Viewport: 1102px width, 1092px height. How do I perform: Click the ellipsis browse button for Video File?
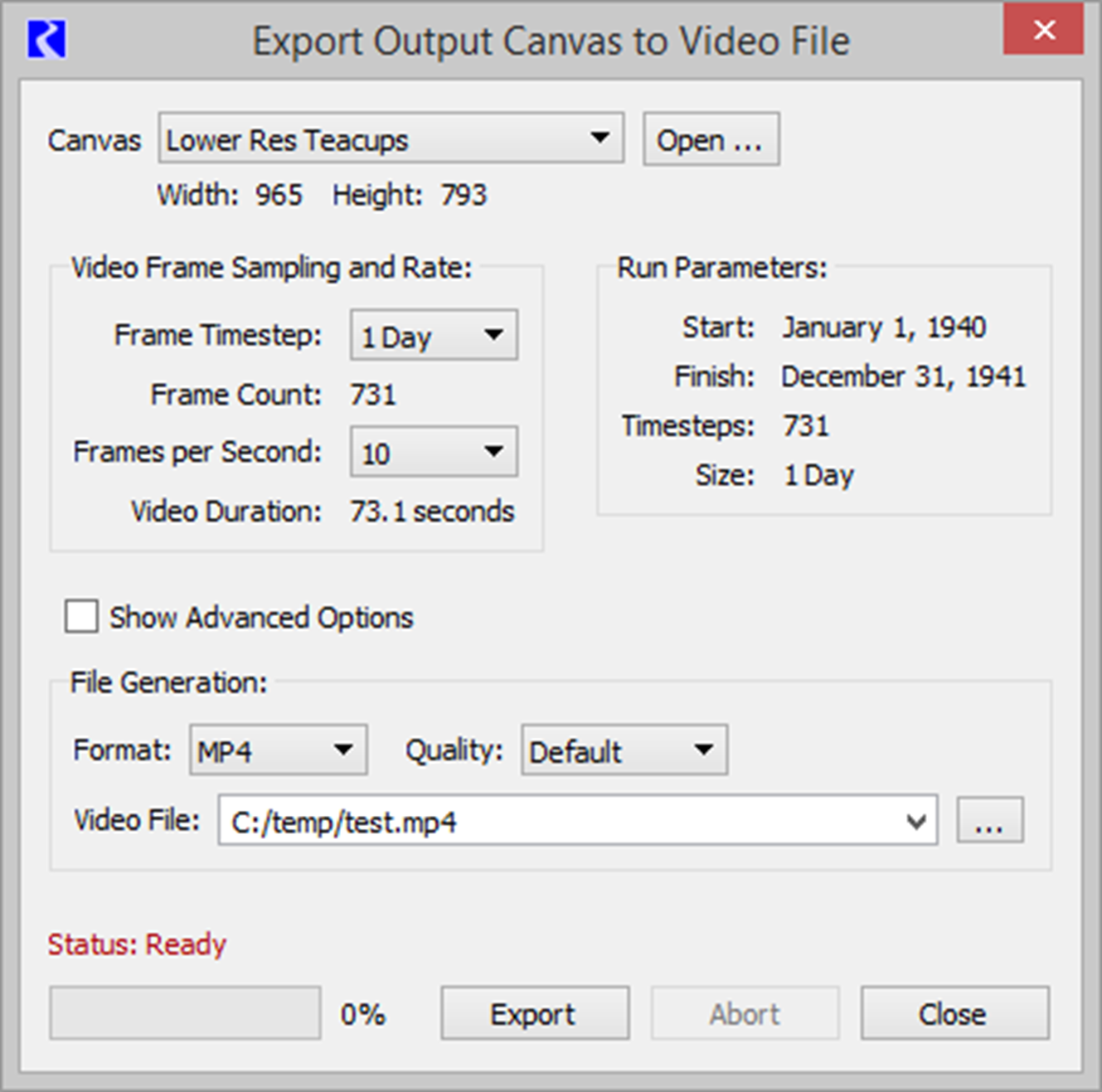[989, 821]
